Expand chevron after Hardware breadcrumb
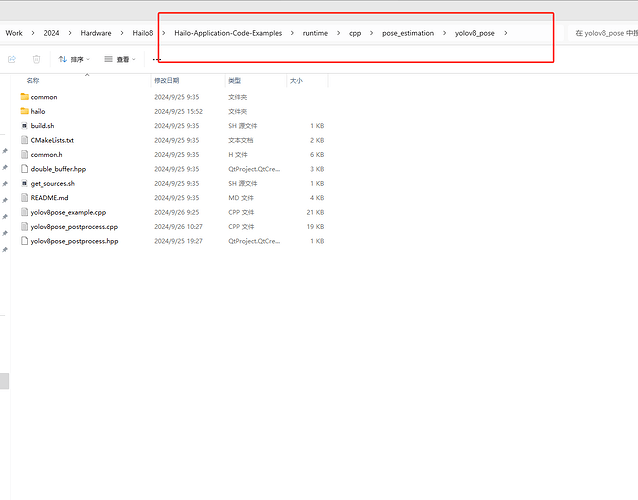Viewport: 638px width, 500px height. tap(122, 33)
